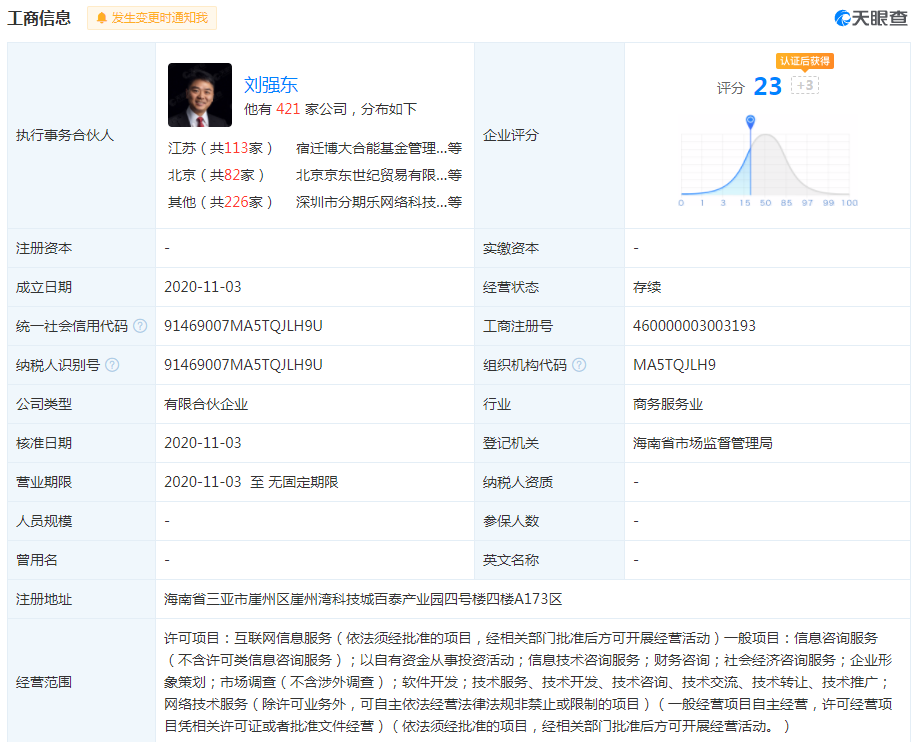The image size is (917, 742).
Task: Click 刘强东 portrait photo
Action: tap(200, 95)
